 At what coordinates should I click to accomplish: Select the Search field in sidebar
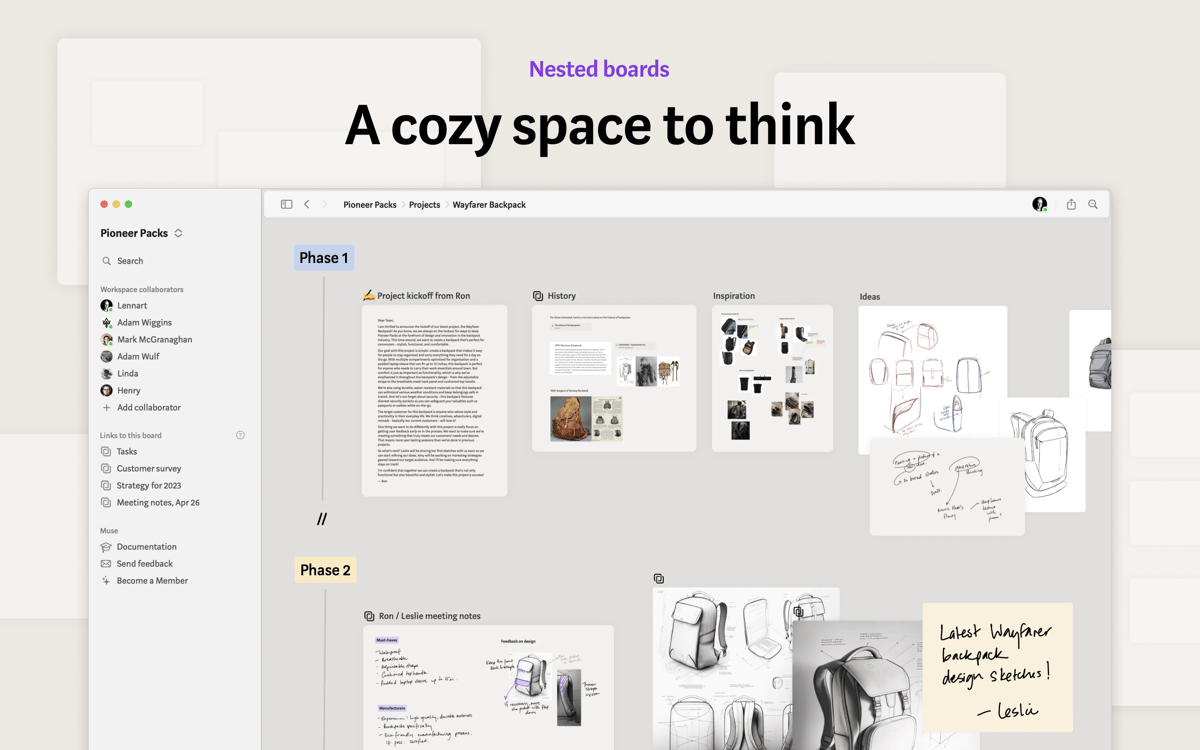coord(130,261)
